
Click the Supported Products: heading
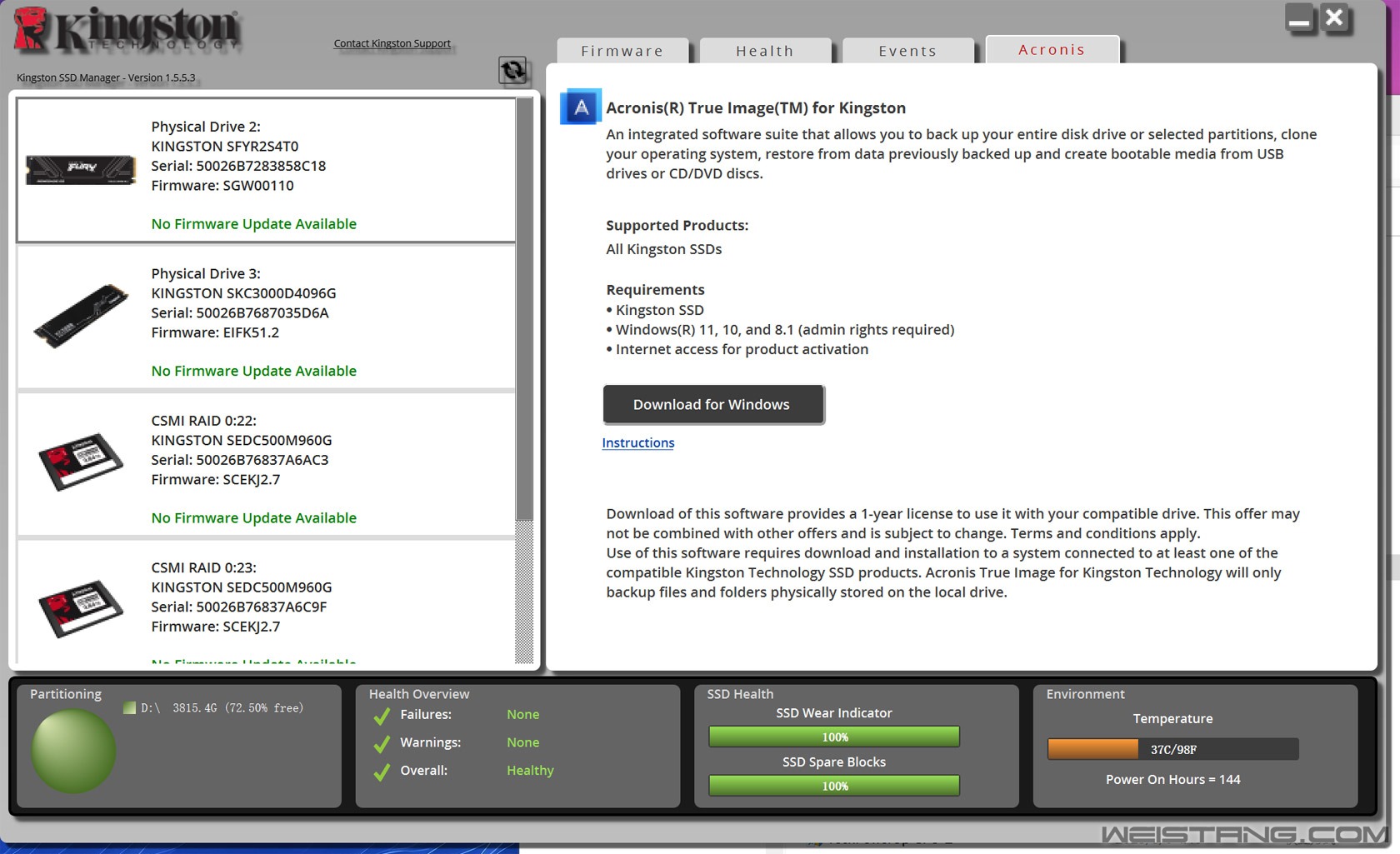pos(677,226)
